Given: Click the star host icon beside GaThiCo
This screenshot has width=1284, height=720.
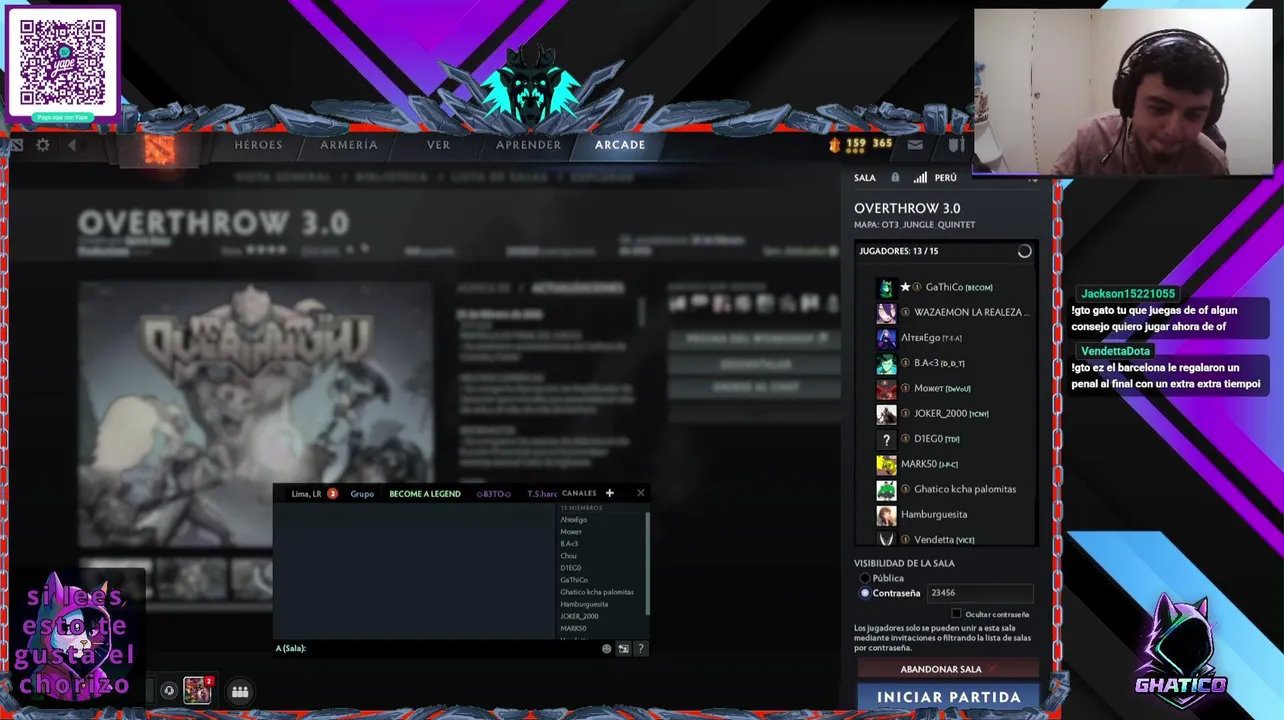Looking at the screenshot, I should tap(905, 287).
